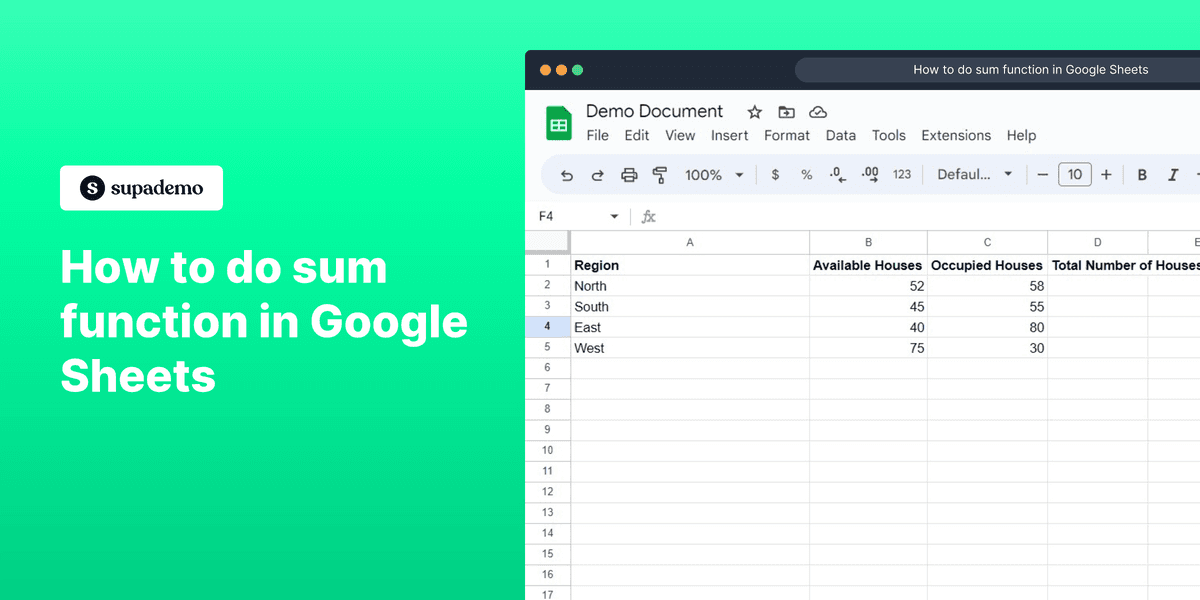Apply percent format icon
The width and height of the screenshot is (1200, 600).
point(806,175)
